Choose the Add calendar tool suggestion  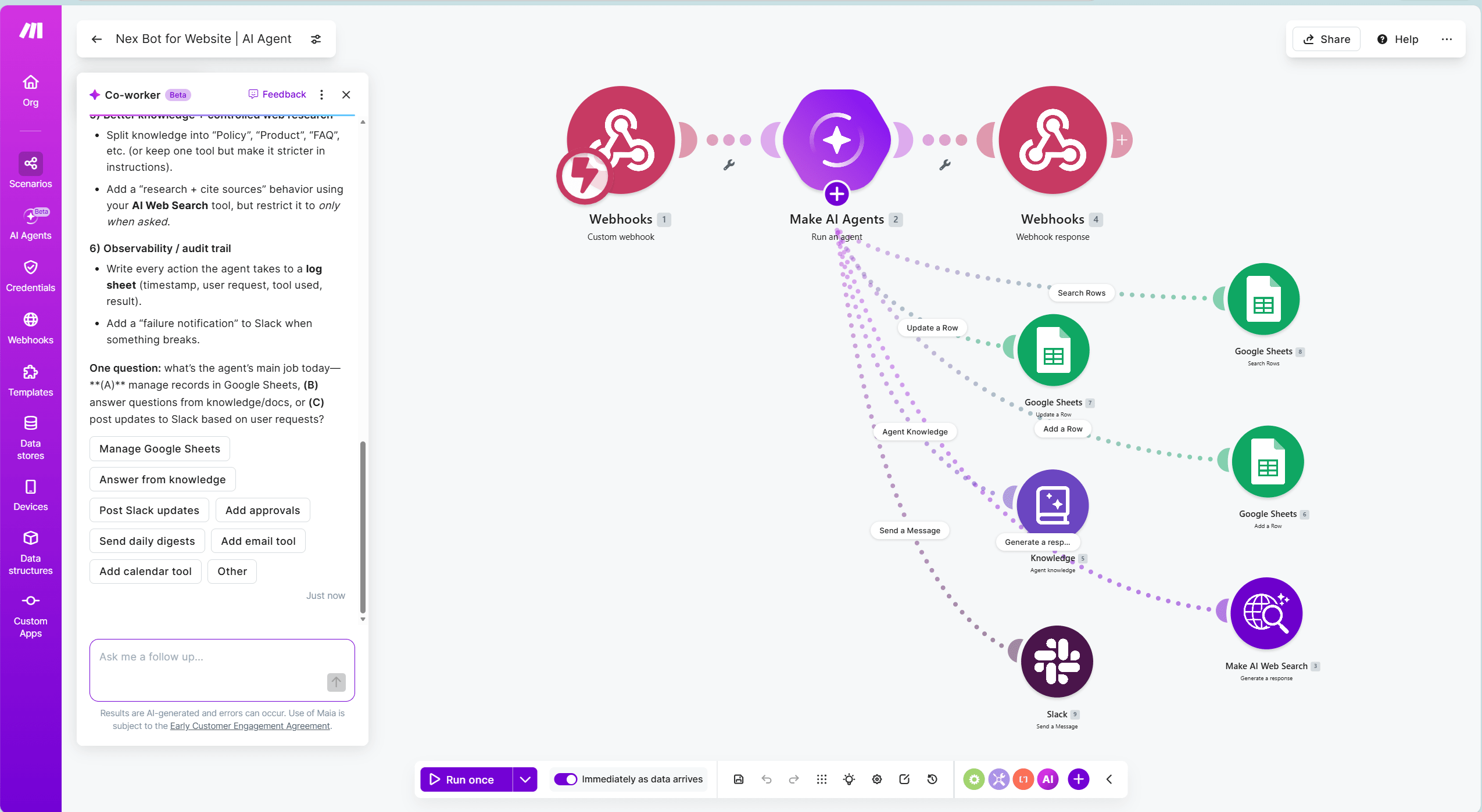click(145, 572)
